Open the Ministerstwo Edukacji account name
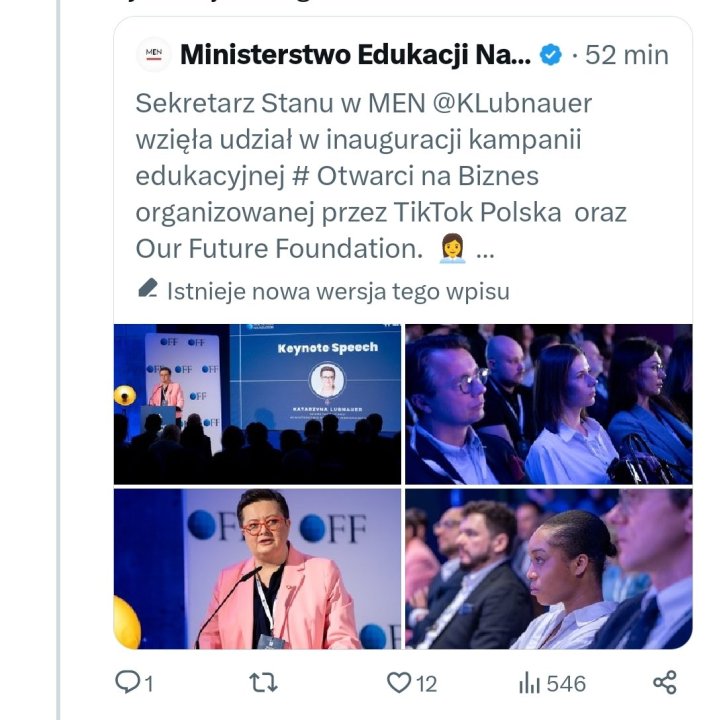The width and height of the screenshot is (715, 720). pyautogui.click(x=355, y=55)
